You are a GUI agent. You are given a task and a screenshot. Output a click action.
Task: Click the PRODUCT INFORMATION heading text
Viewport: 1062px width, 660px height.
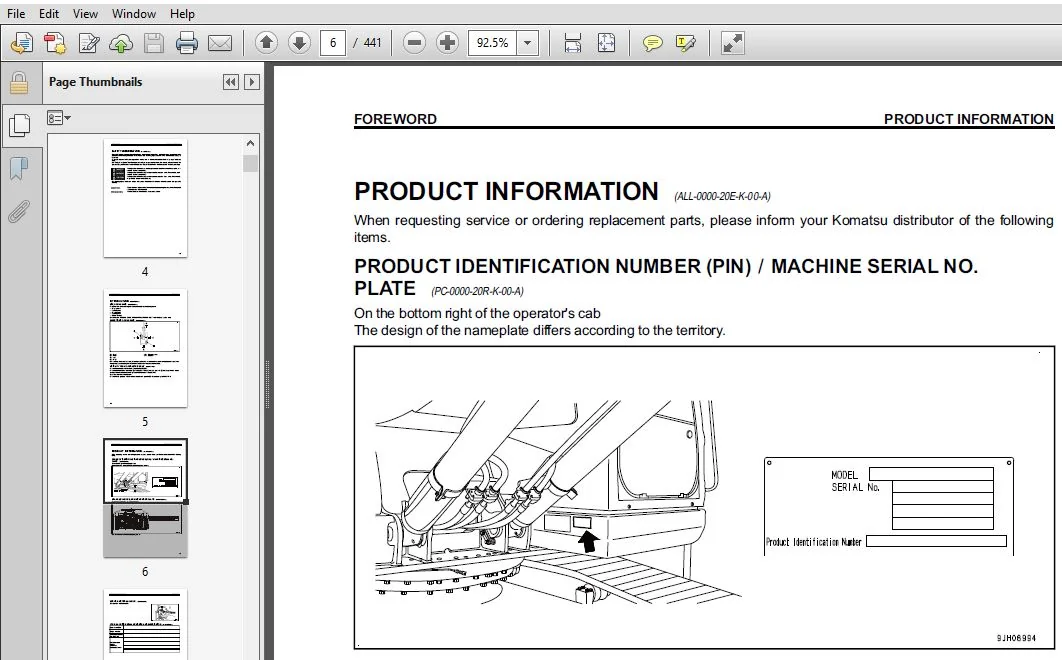(506, 192)
